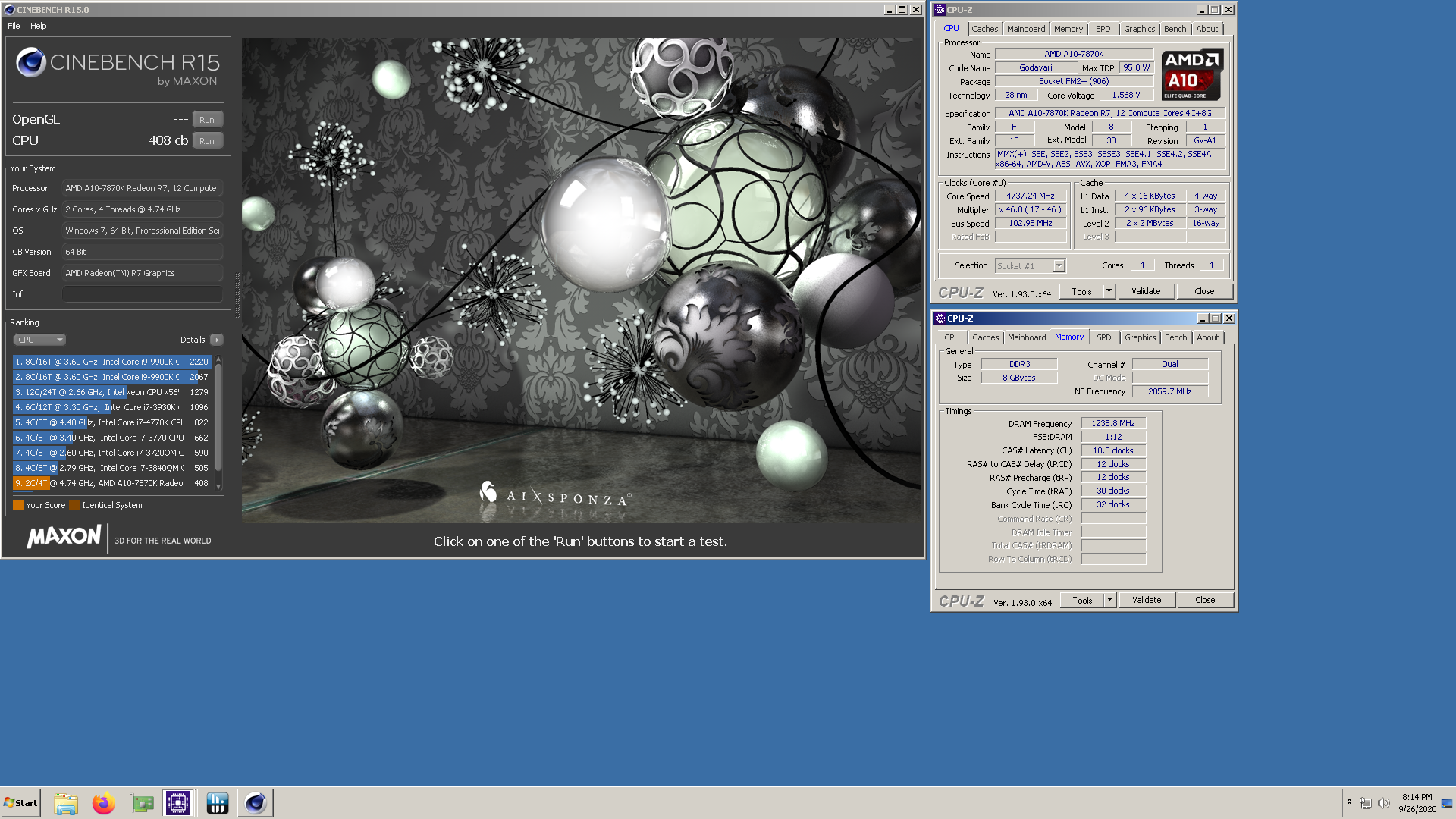Switch to SPD tab in bottom CPU-Z window
The height and width of the screenshot is (819, 1456).
[1104, 337]
